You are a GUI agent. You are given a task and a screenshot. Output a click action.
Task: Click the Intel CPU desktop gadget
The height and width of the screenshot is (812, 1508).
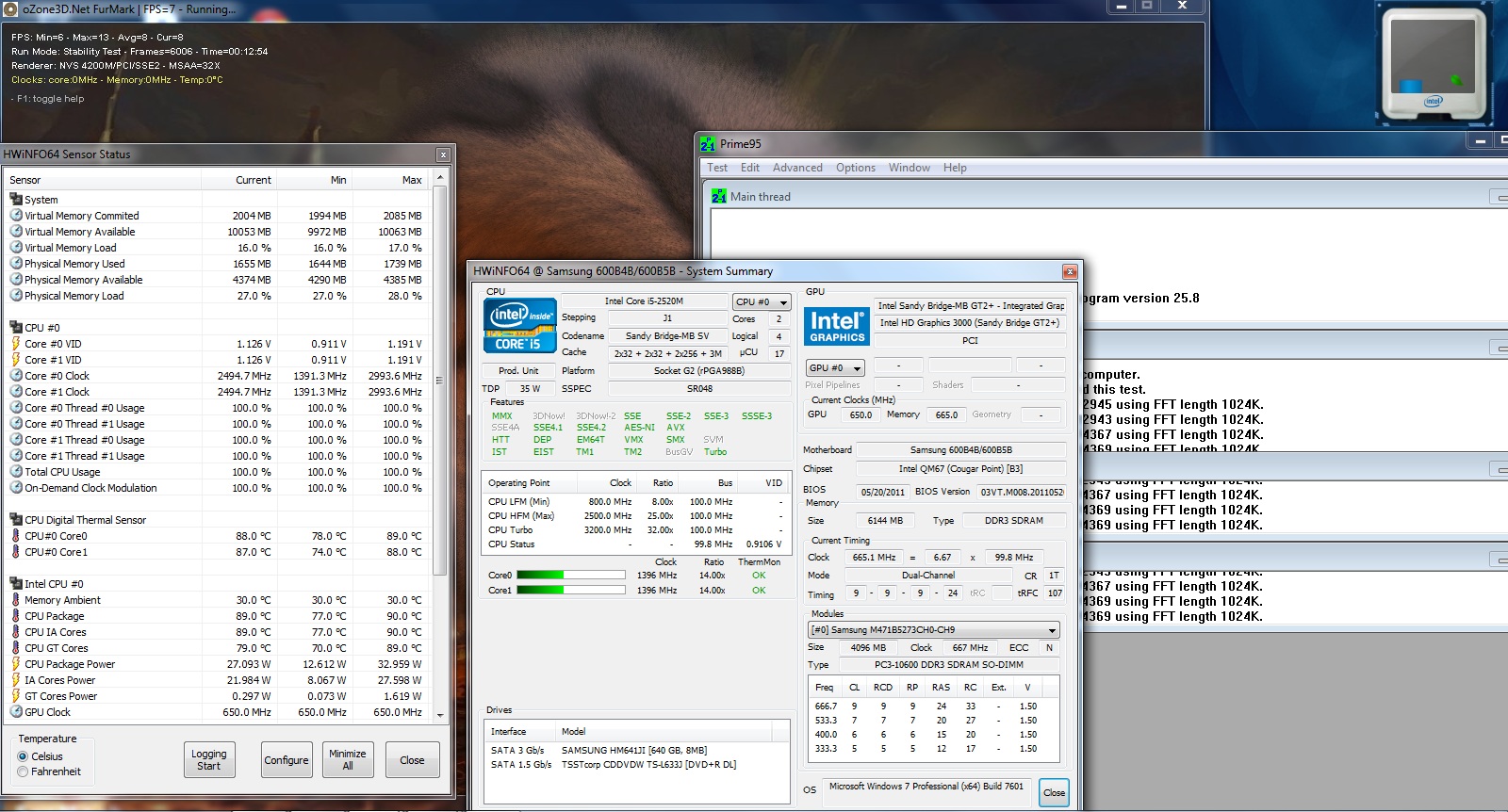(1433, 66)
